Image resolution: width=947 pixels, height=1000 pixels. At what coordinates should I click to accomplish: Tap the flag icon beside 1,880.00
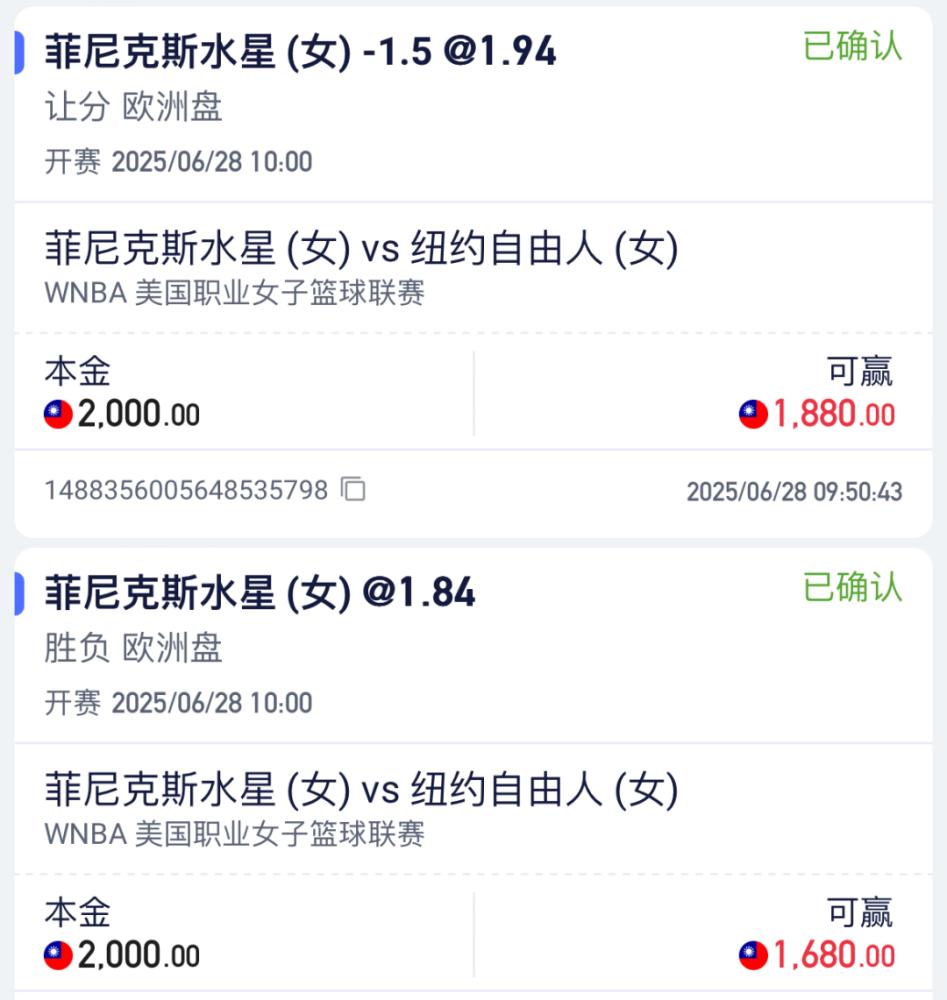click(x=753, y=415)
